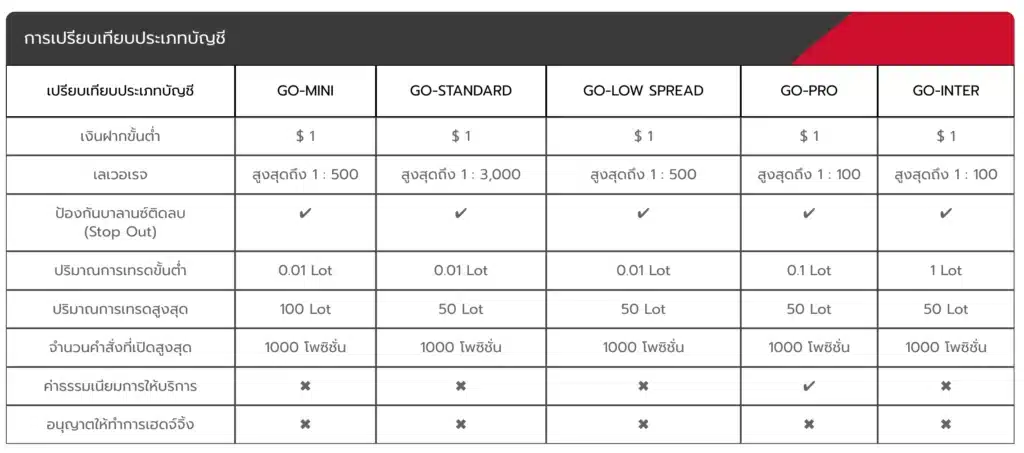Click the GO-MINI Stop Out checkmark icon

coord(305,213)
